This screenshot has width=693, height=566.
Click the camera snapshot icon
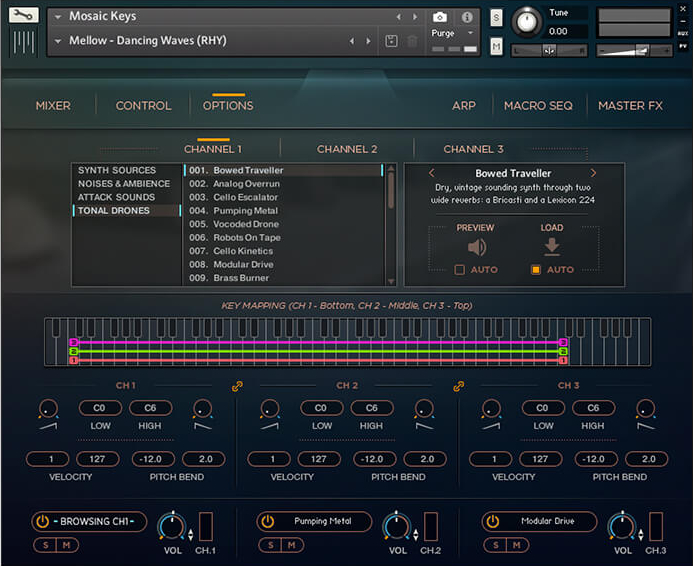[x=439, y=17]
